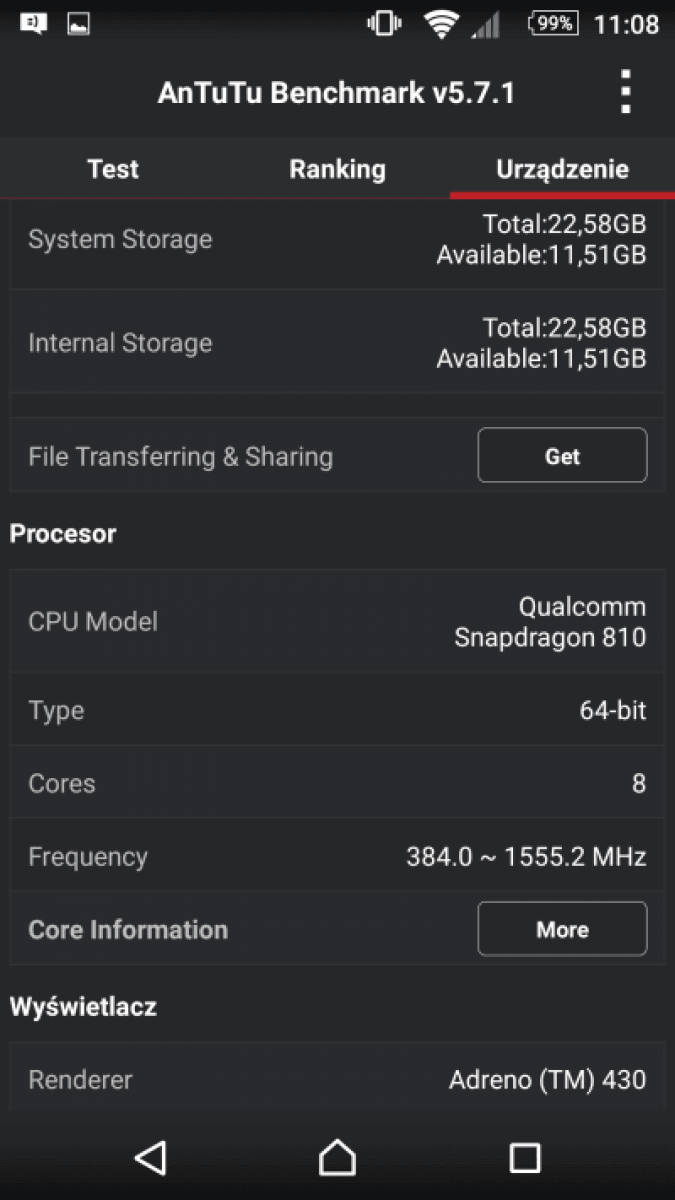This screenshot has height=1200, width=675.
Task: Tap More button for Core Information
Action: (x=562, y=929)
